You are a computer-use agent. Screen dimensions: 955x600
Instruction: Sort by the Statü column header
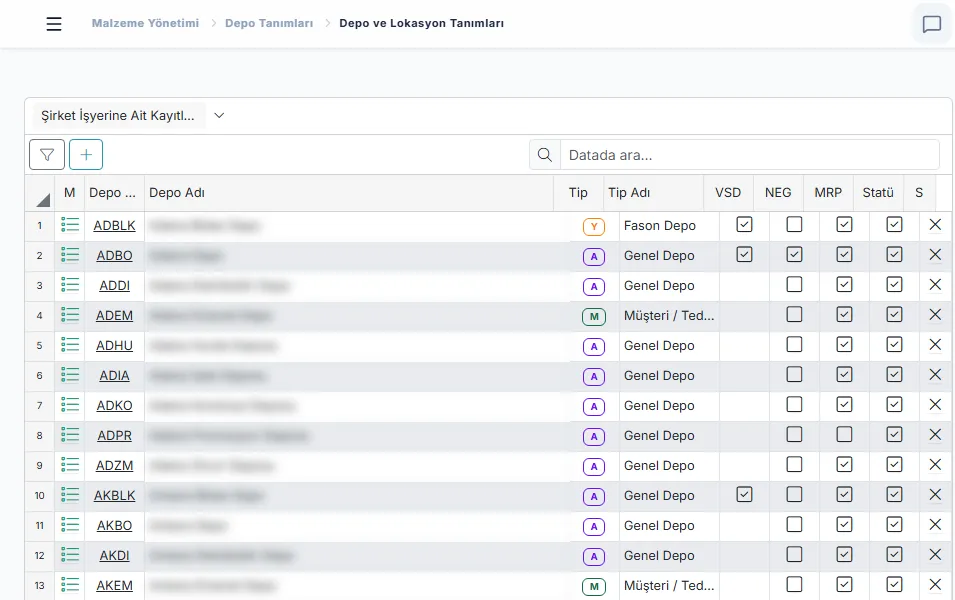[x=878, y=193]
